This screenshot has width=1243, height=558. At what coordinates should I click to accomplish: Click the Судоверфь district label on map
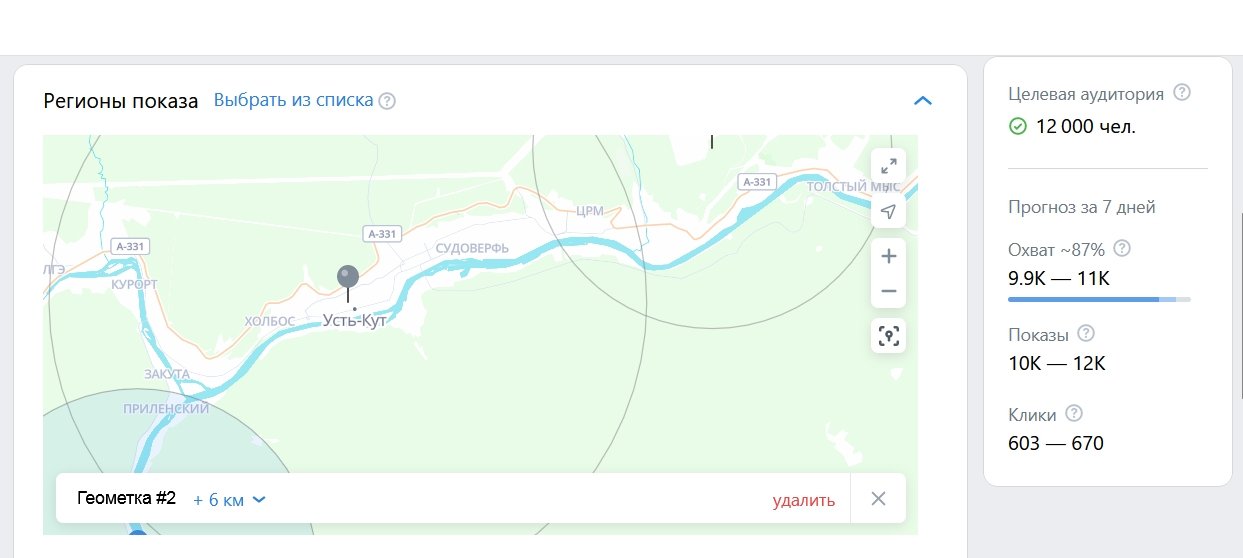point(473,248)
